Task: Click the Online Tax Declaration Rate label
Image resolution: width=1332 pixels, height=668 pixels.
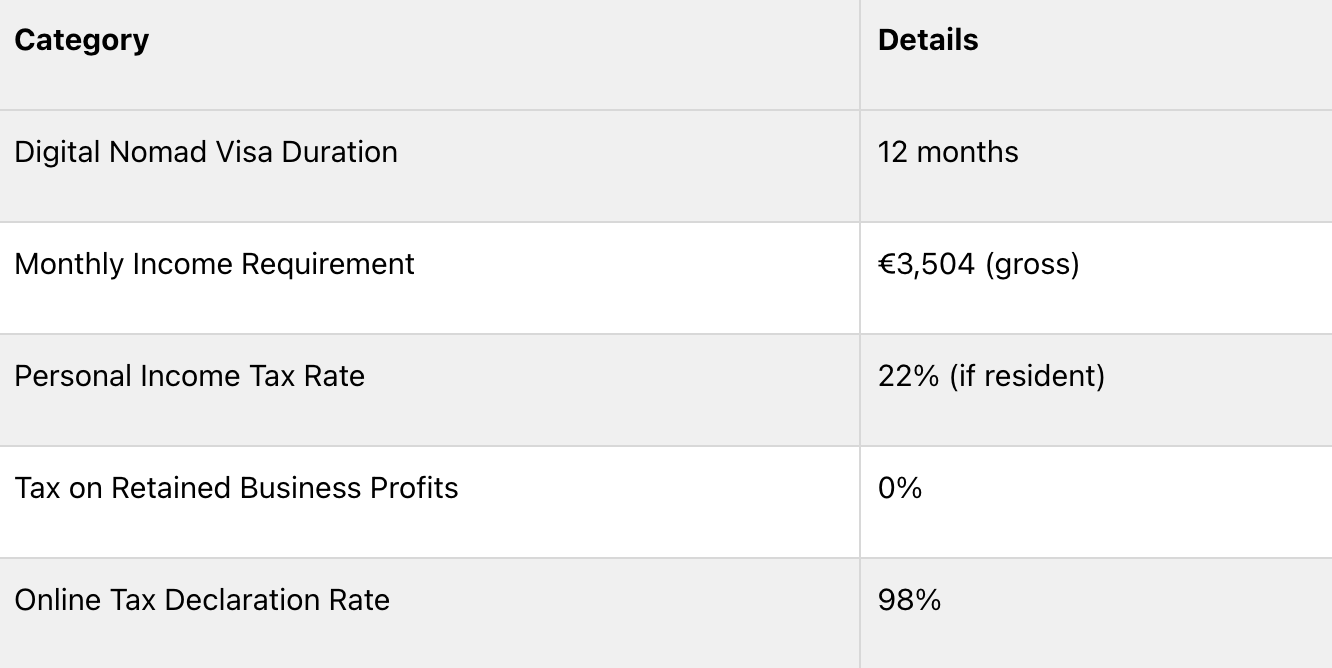Action: coord(202,600)
